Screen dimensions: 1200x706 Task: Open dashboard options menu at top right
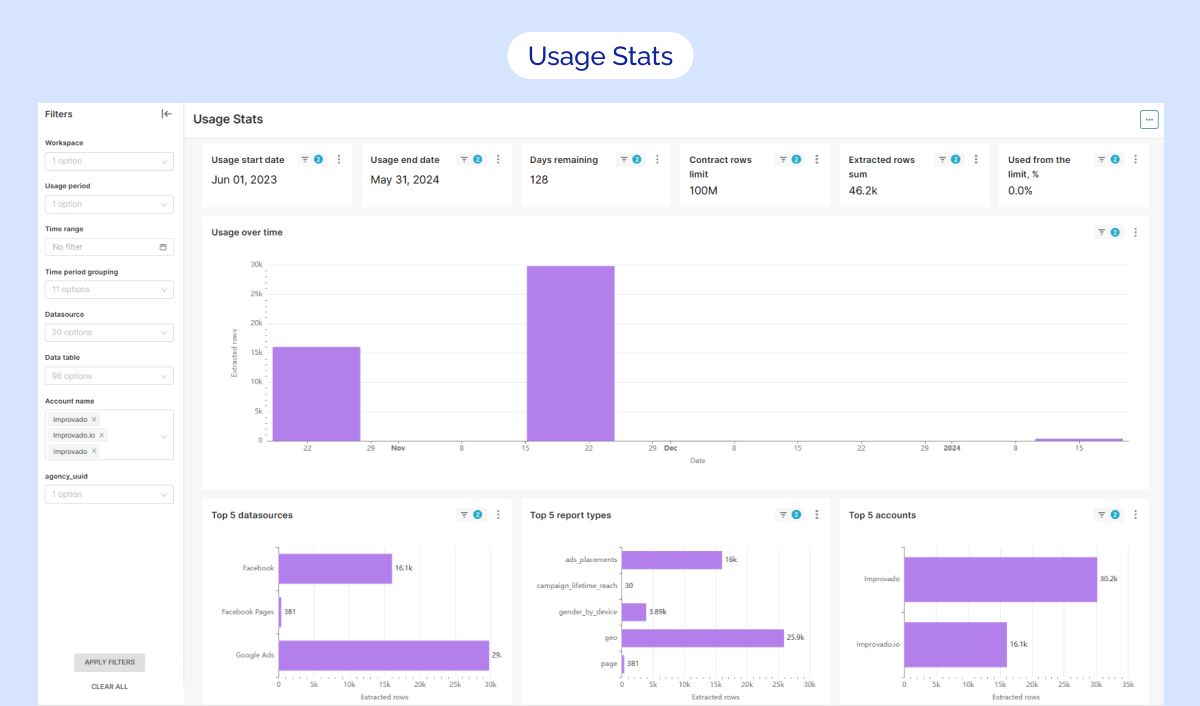[x=1149, y=120]
